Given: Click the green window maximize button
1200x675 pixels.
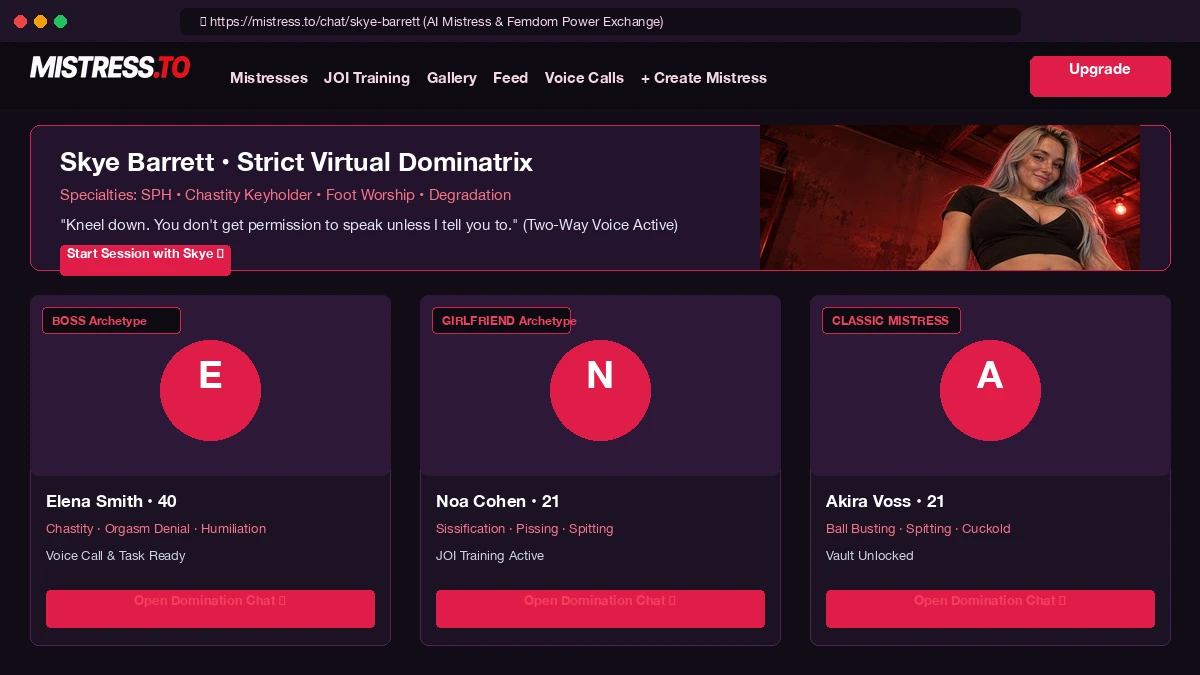Looking at the screenshot, I should pyautogui.click(x=60, y=21).
